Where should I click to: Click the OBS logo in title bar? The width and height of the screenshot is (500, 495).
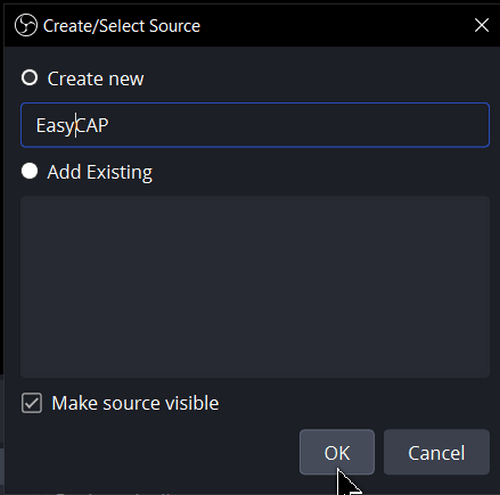[26, 25]
